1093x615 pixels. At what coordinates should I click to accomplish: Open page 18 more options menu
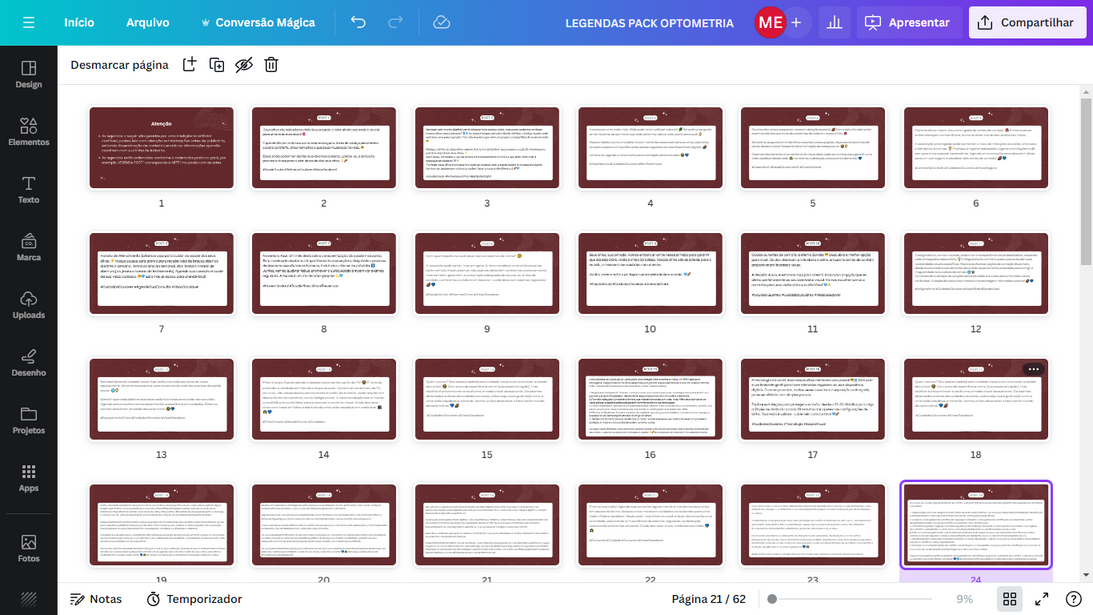click(x=1033, y=369)
